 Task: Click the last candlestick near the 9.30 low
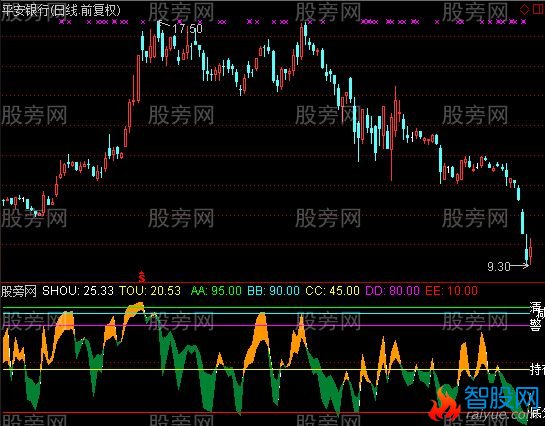[531, 251]
